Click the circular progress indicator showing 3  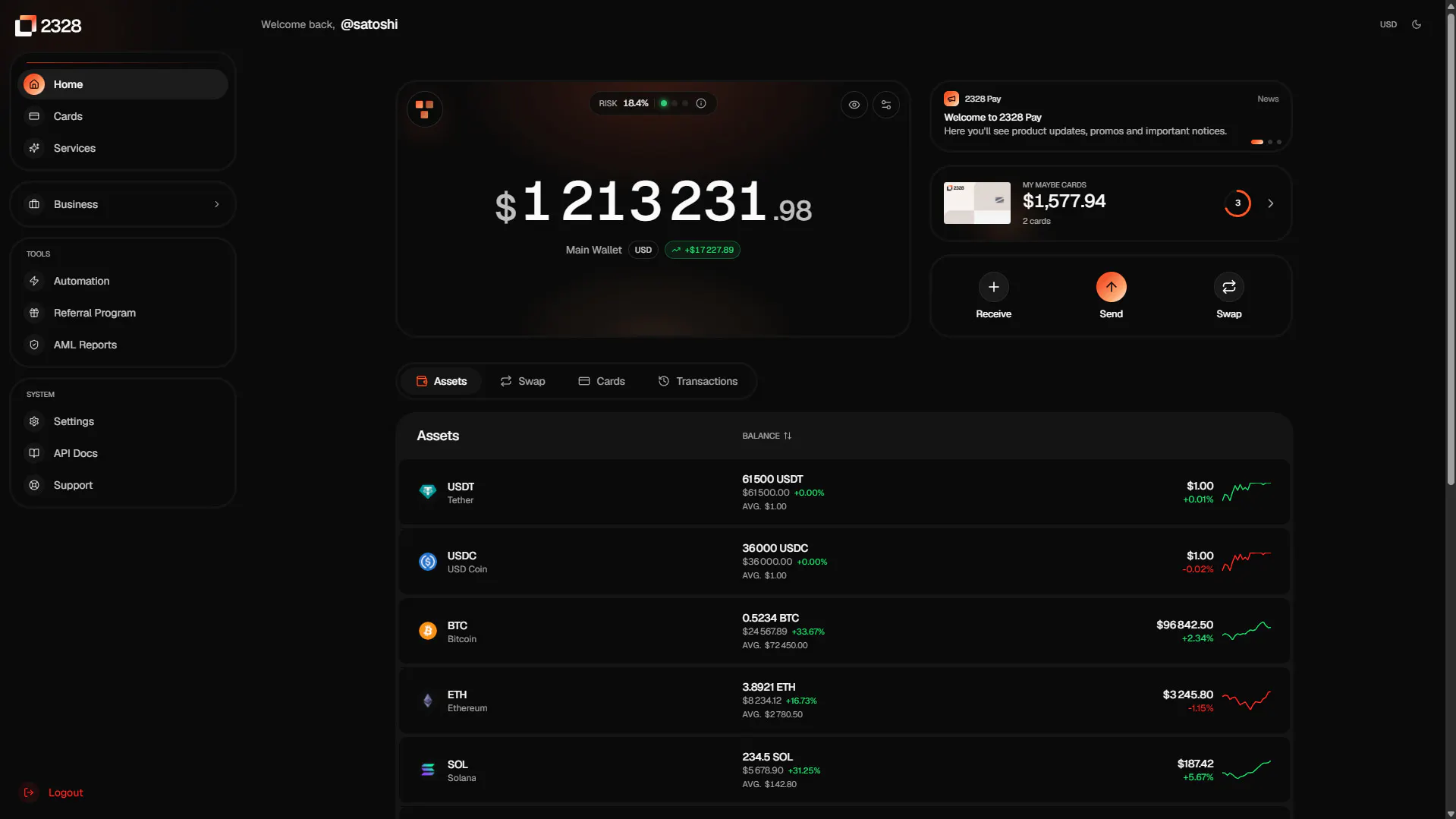click(x=1237, y=203)
